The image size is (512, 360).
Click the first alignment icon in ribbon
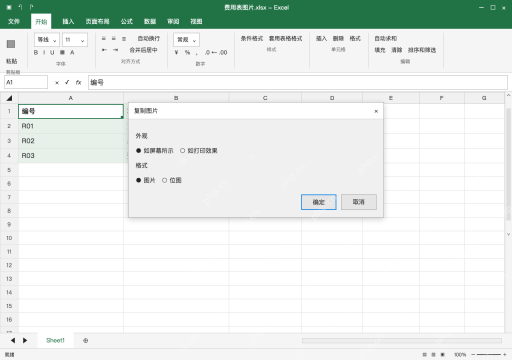point(104,39)
